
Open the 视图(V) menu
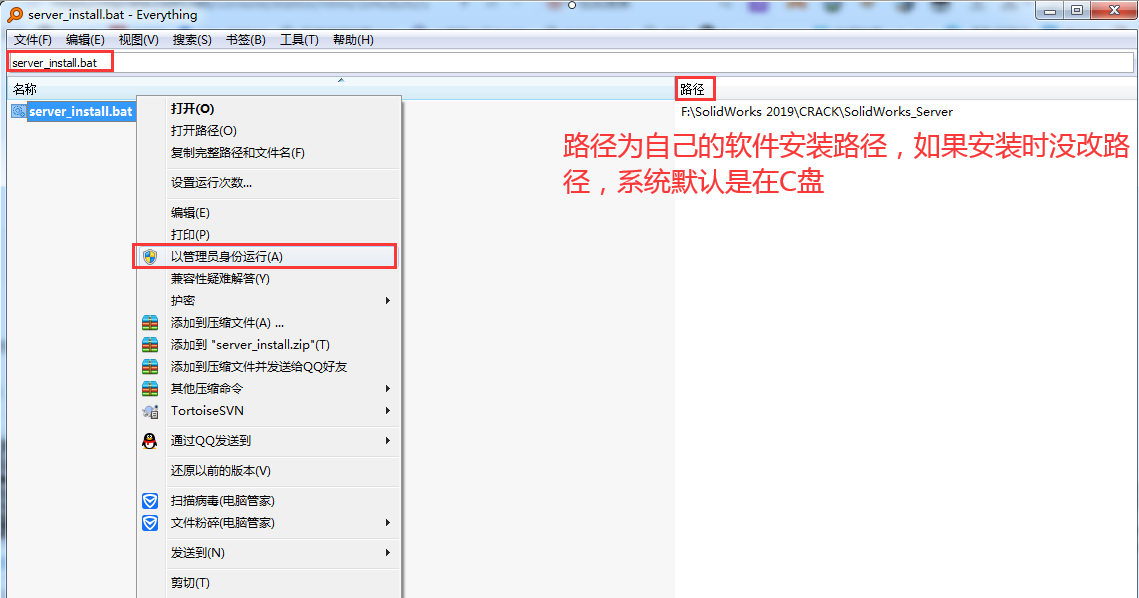coord(139,40)
